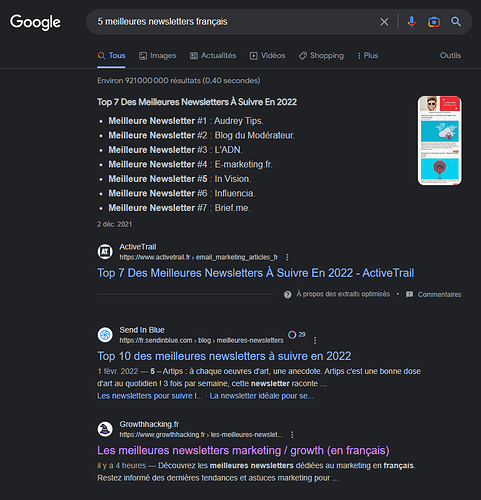Click the Google logo

click(x=35, y=22)
